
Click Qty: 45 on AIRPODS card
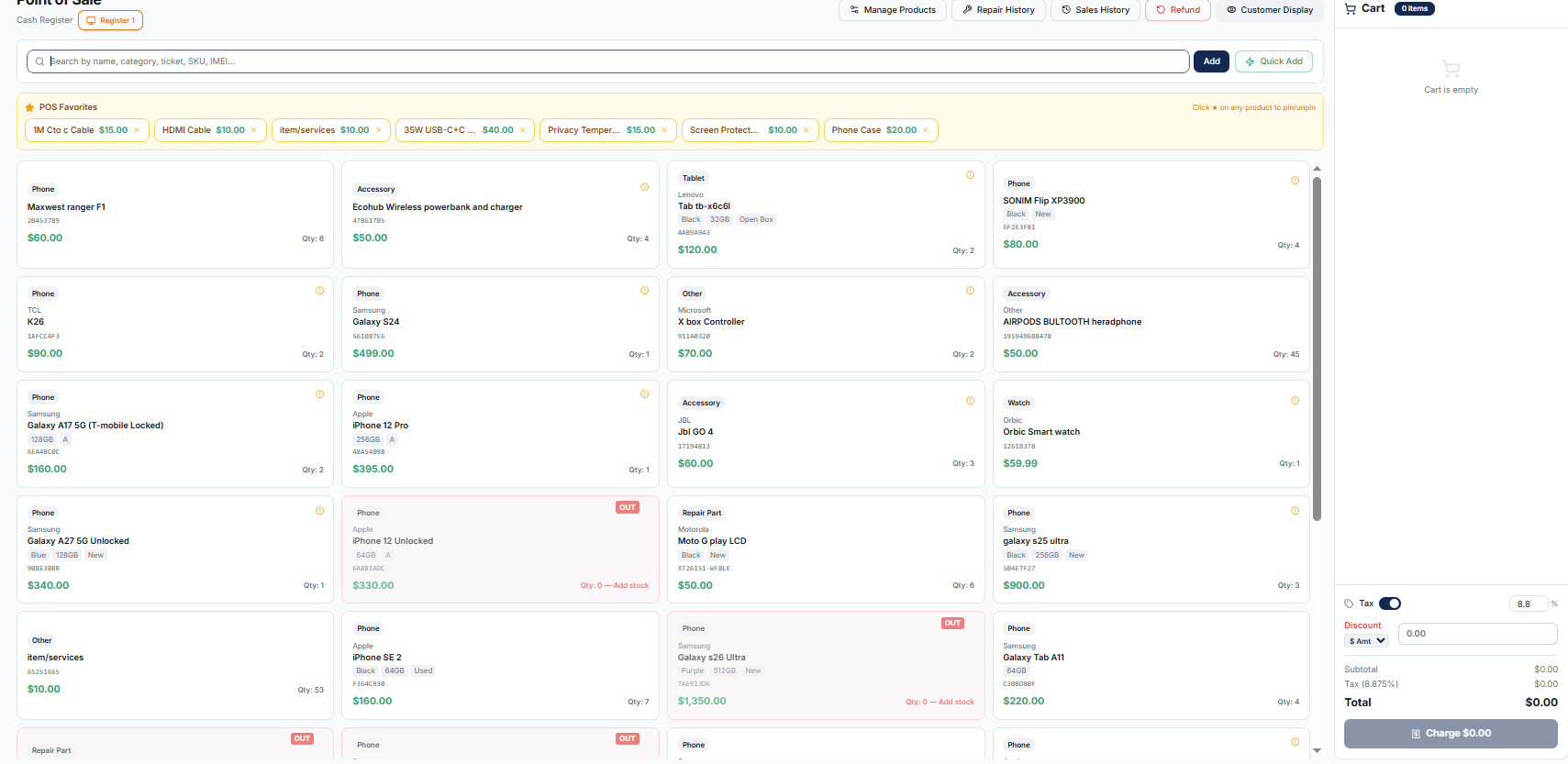1286,354
